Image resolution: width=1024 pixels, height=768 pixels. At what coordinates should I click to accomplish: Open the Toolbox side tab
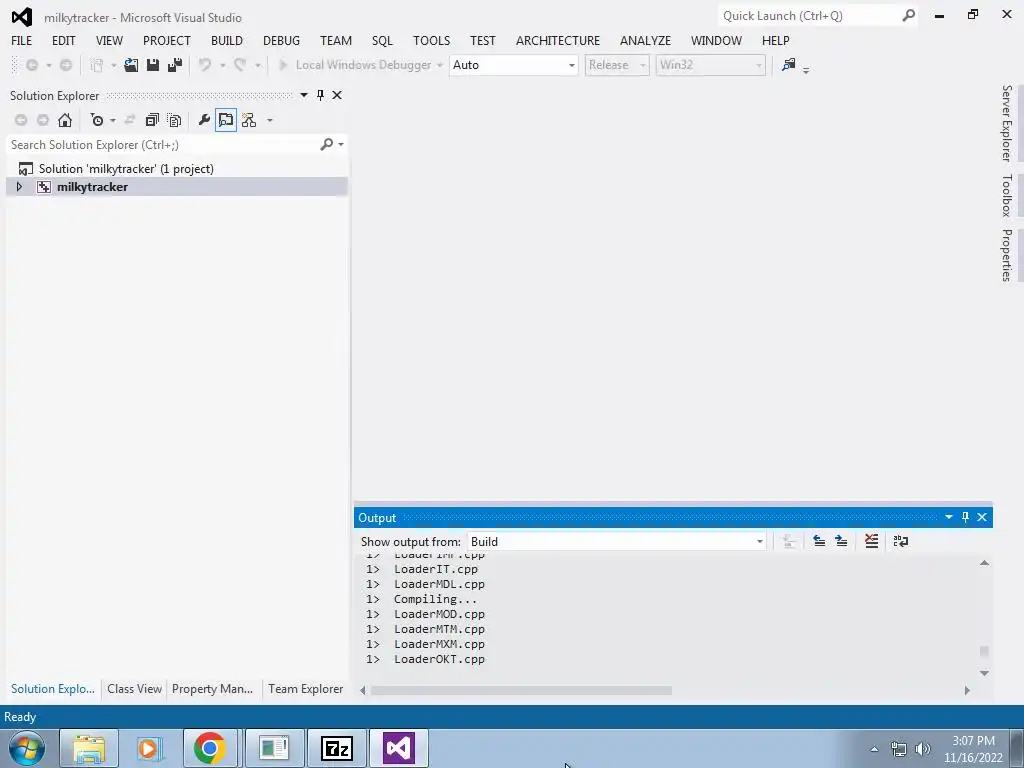(x=1007, y=195)
